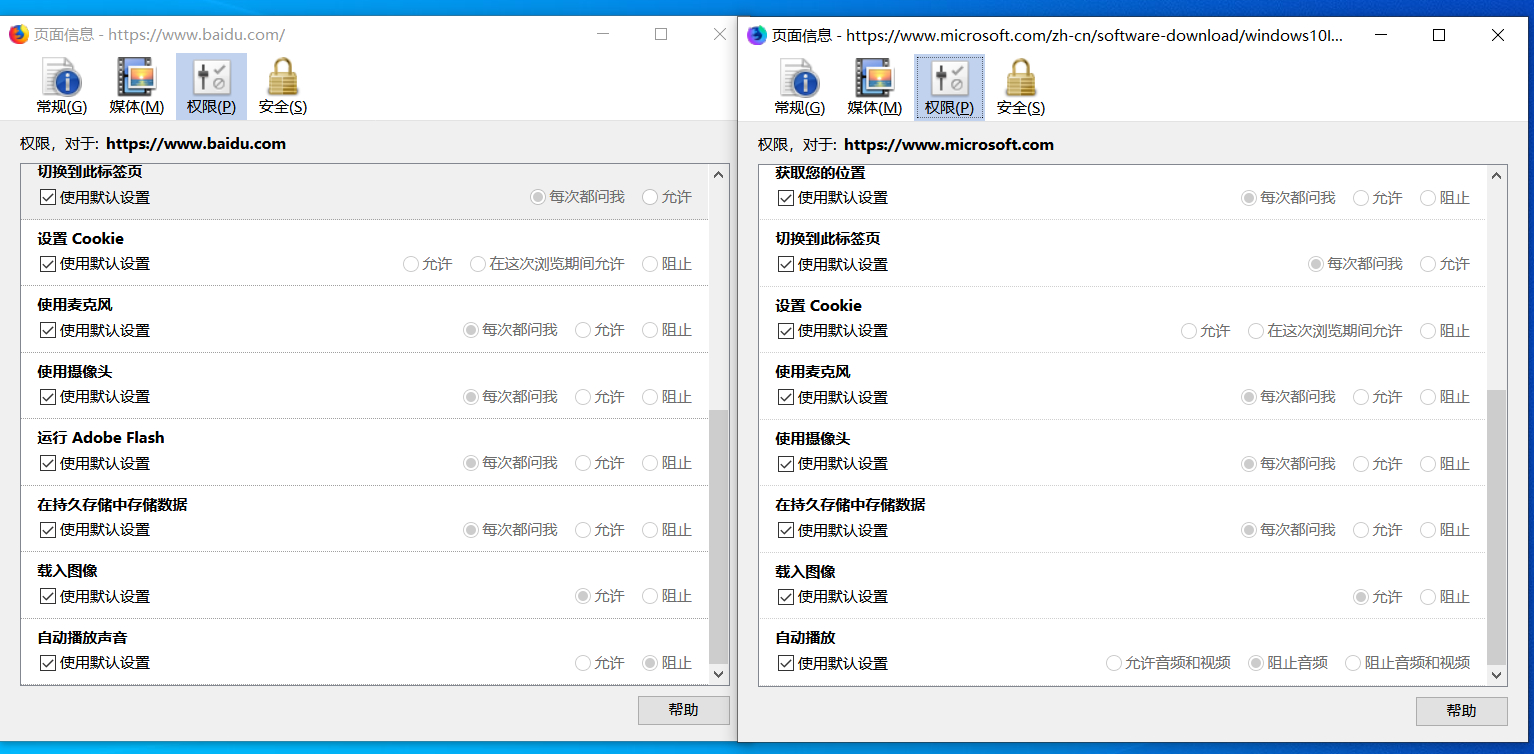Click scroll up arrow of microsoft permissions list
Viewport: 1534px width, 754px height.
click(x=1496, y=176)
